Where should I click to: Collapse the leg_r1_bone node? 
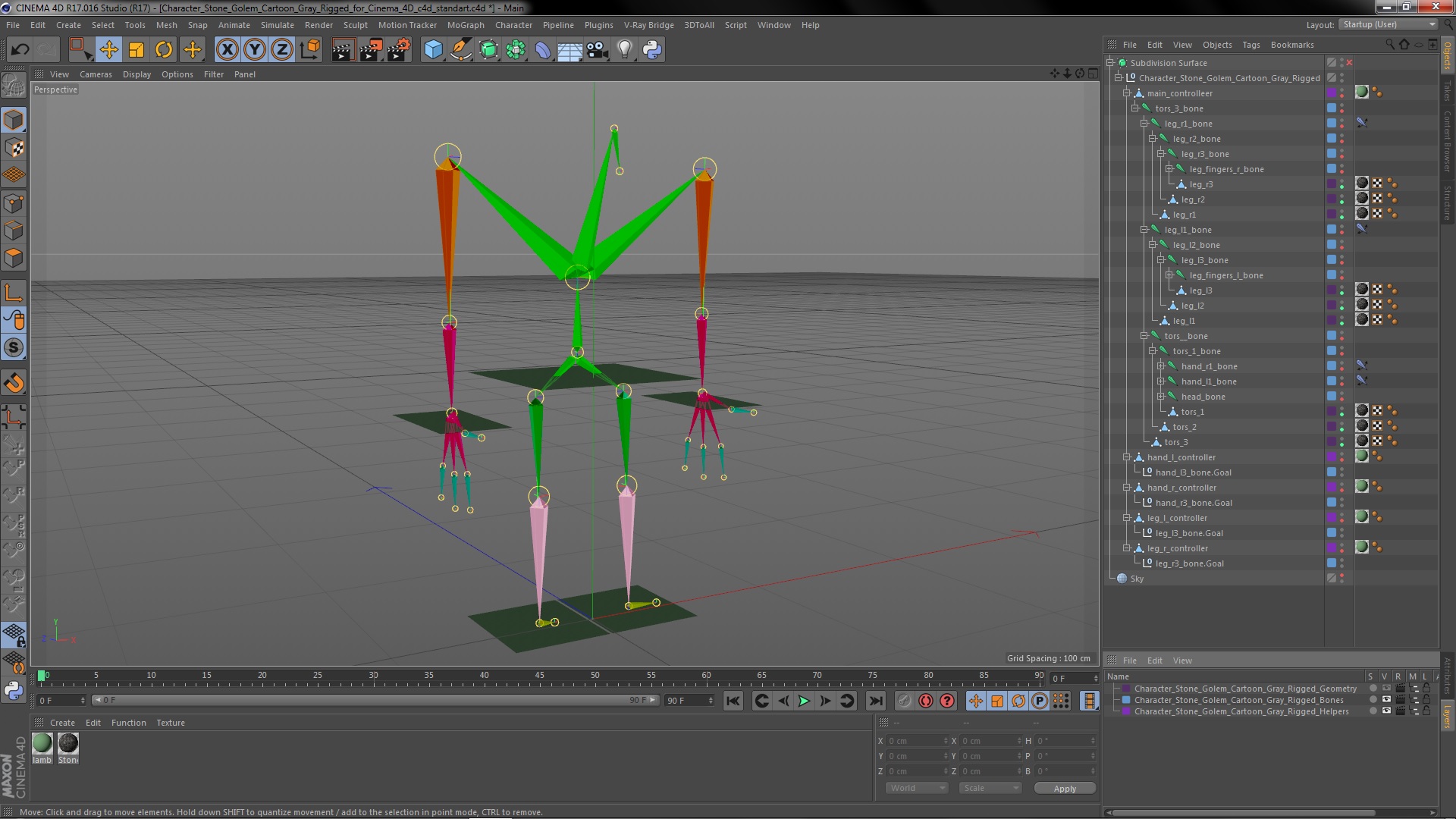pyautogui.click(x=1144, y=124)
